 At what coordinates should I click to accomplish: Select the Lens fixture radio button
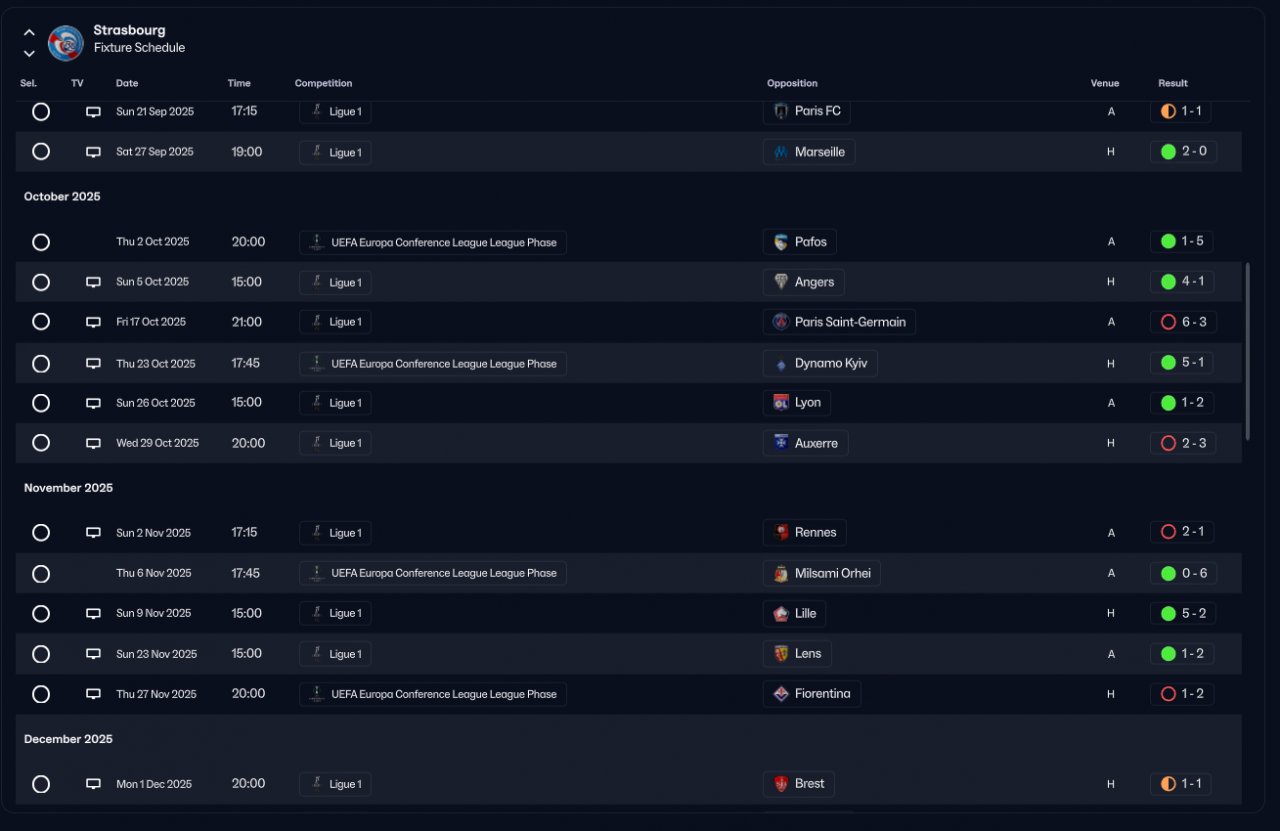pos(41,654)
